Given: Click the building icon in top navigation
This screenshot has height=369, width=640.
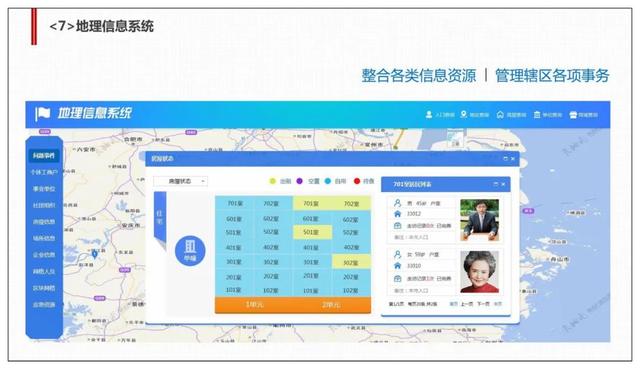Looking at the screenshot, I should point(537,115).
